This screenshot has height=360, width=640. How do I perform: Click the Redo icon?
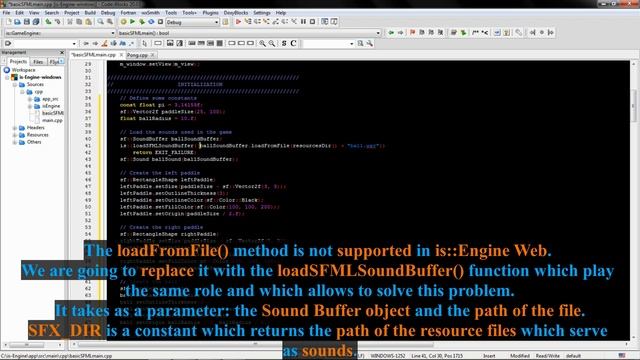click(x=58, y=22)
